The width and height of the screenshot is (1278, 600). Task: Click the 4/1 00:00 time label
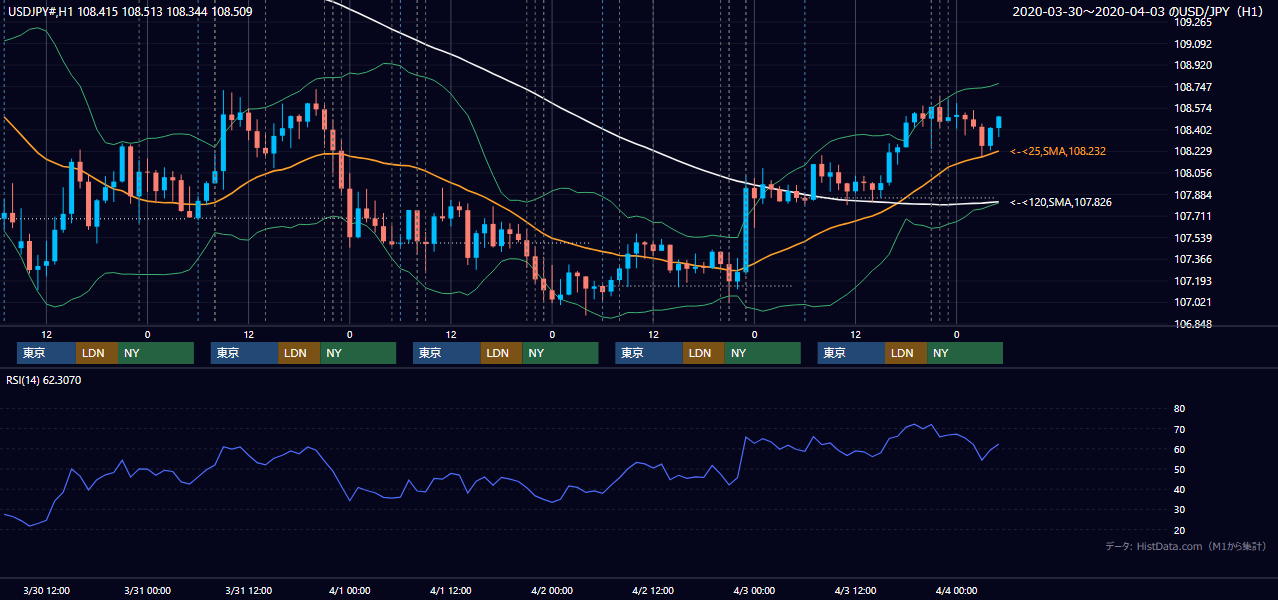coord(350,590)
